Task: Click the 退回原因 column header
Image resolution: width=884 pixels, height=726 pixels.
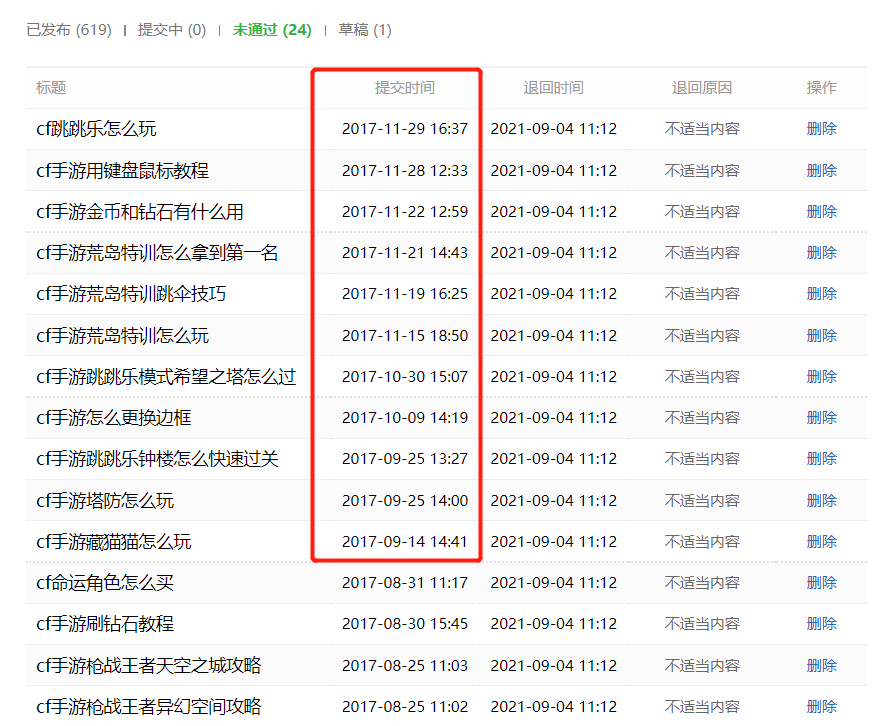Action: coord(702,88)
